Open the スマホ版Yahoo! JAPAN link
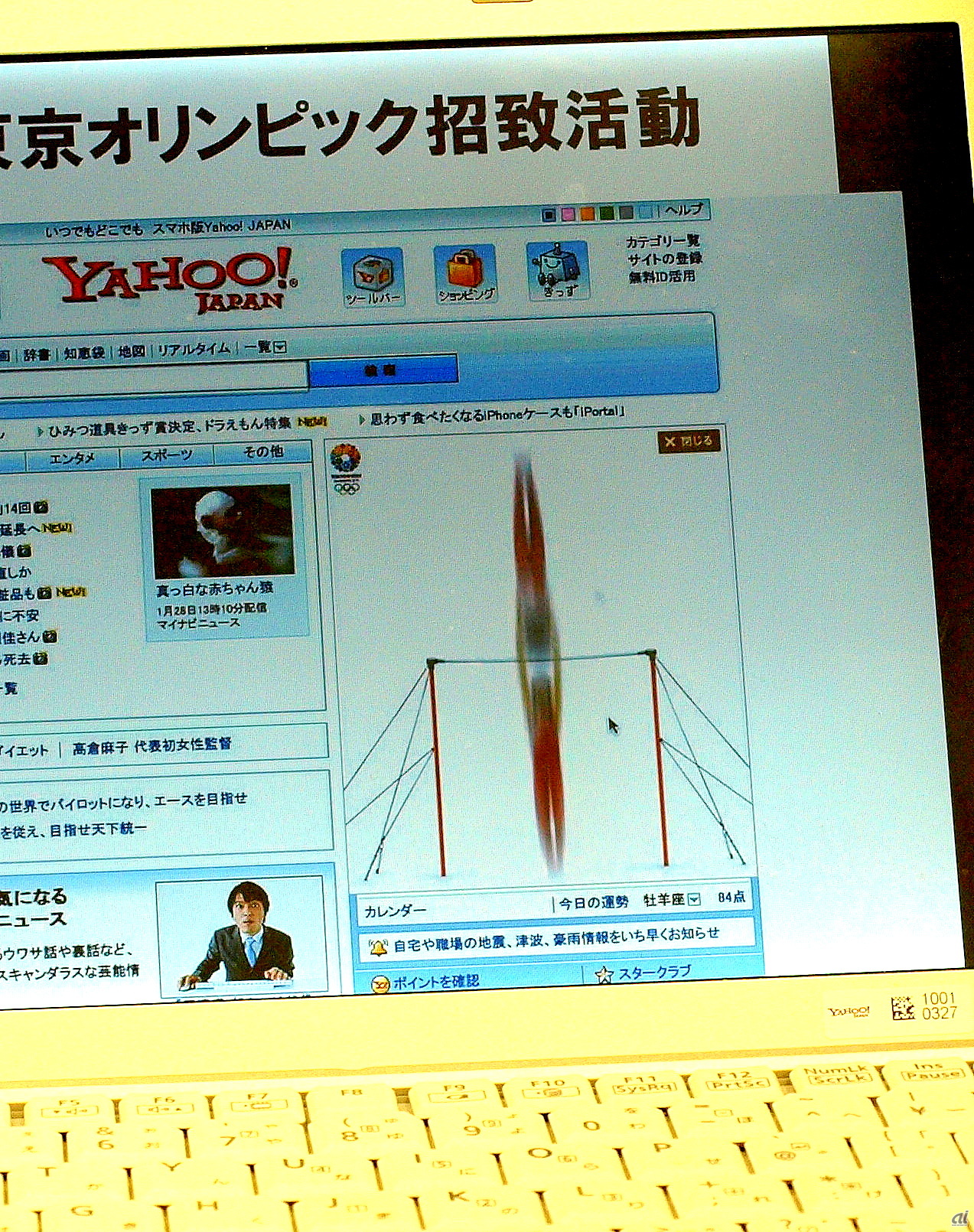The image size is (974, 1232). (x=222, y=227)
